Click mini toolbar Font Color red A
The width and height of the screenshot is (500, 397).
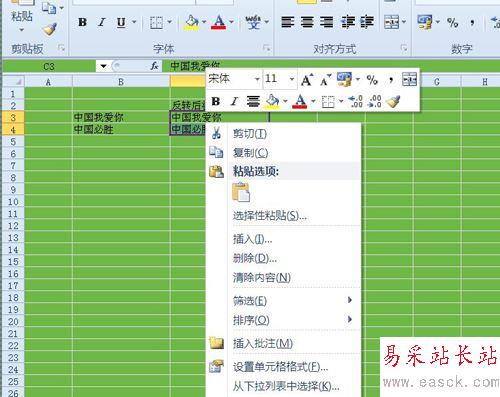pyautogui.click(x=300, y=101)
